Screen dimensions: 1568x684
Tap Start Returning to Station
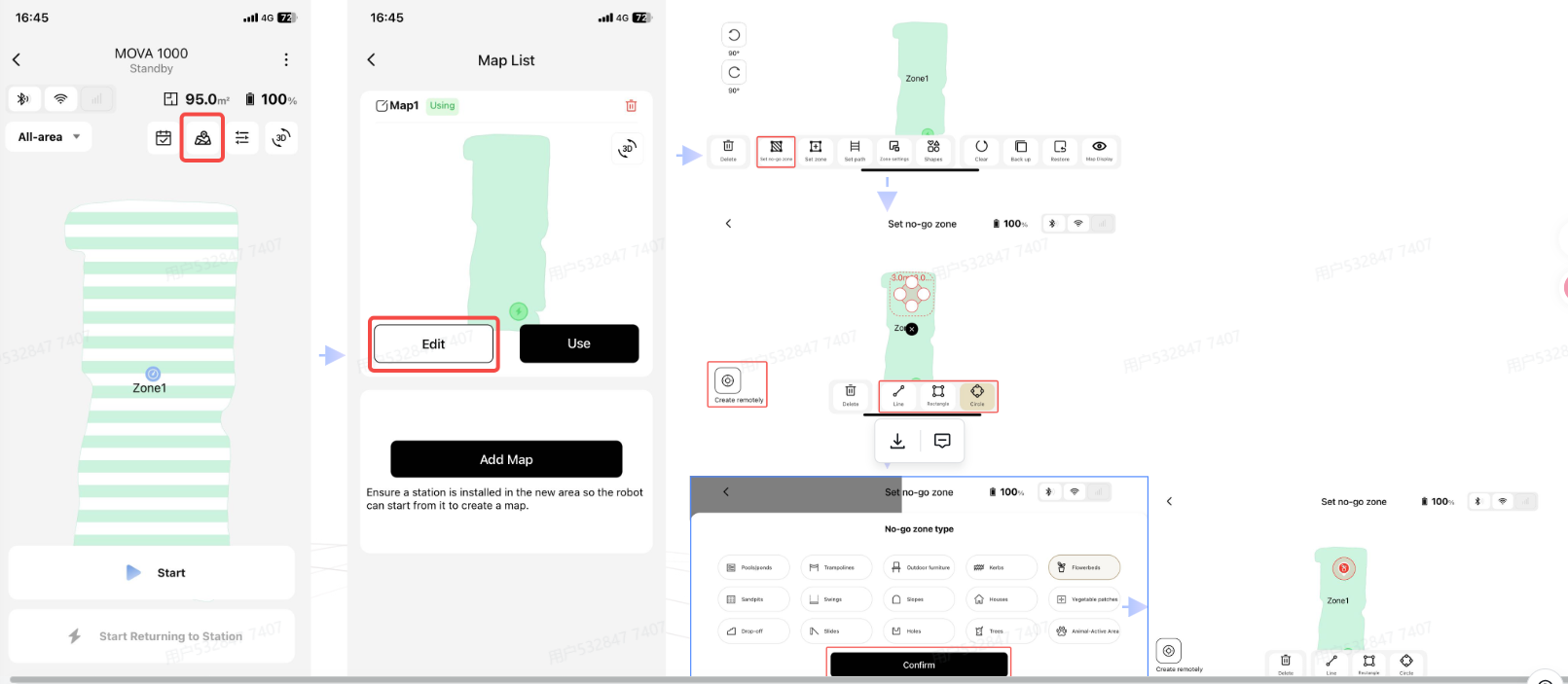(x=152, y=636)
